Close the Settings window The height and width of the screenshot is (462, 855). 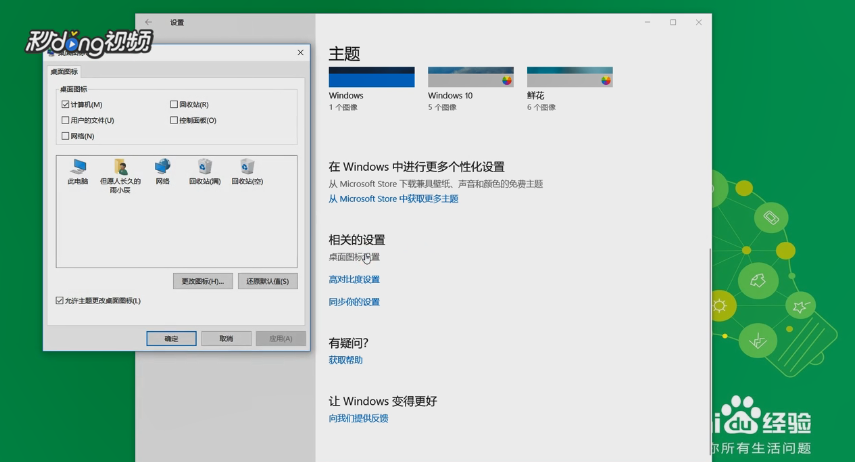click(x=699, y=22)
